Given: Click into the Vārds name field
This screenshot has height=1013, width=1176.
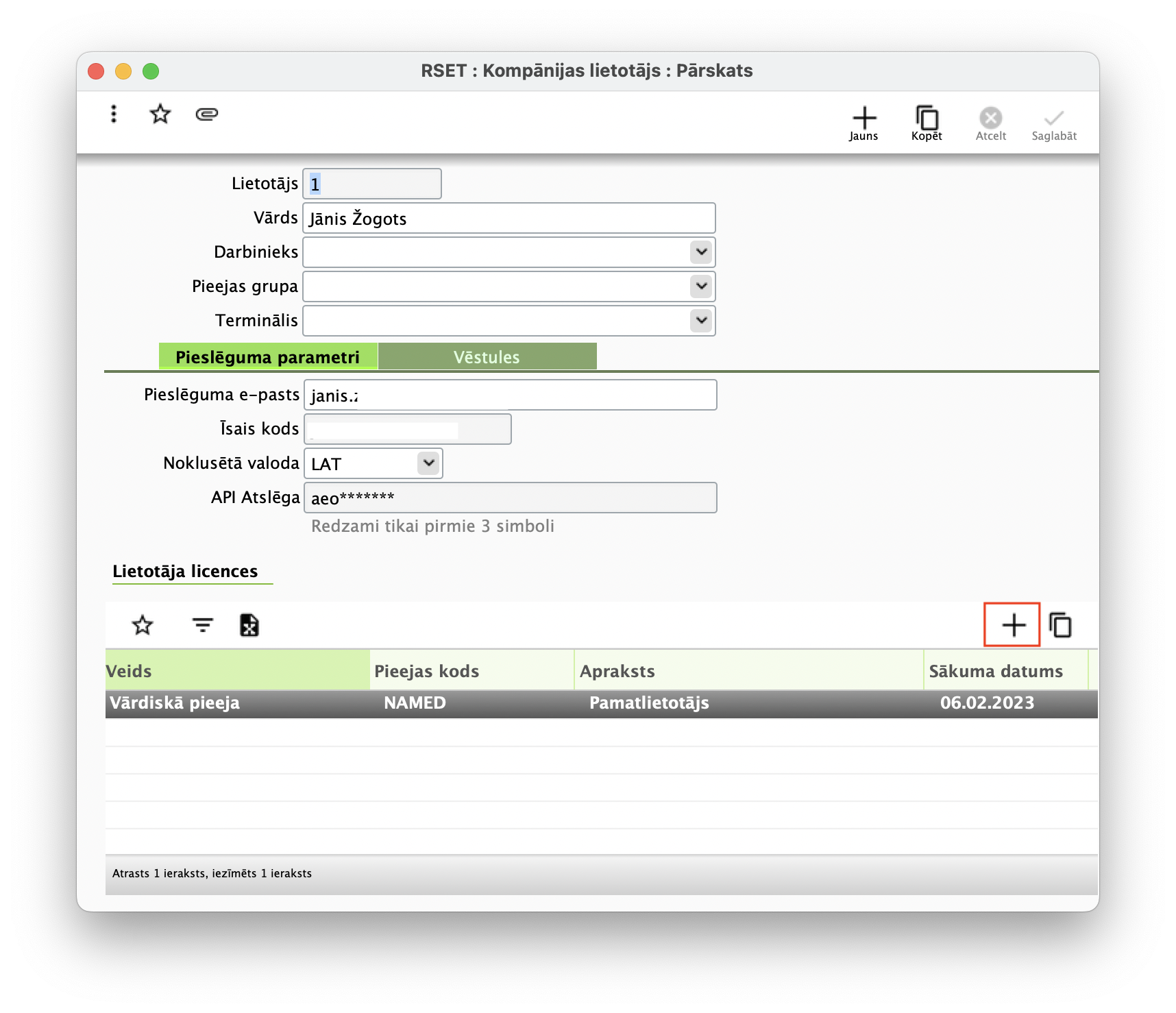Looking at the screenshot, I should click(509, 219).
